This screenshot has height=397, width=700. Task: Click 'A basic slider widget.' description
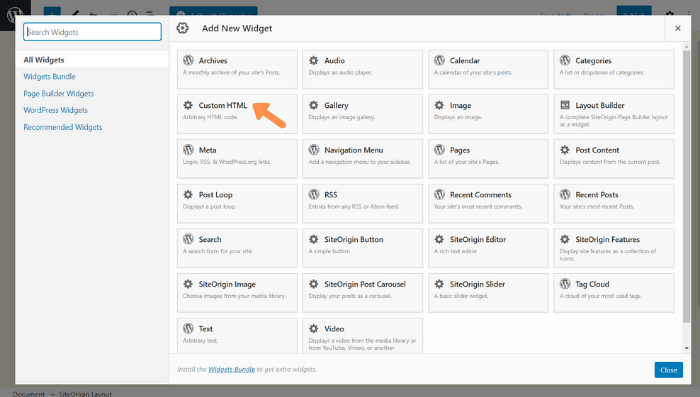(461, 296)
